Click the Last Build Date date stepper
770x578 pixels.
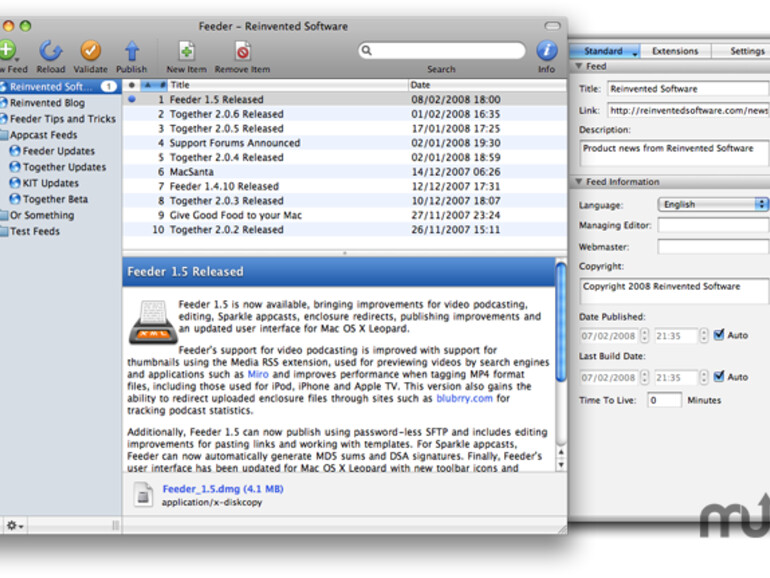pyautogui.click(x=645, y=378)
